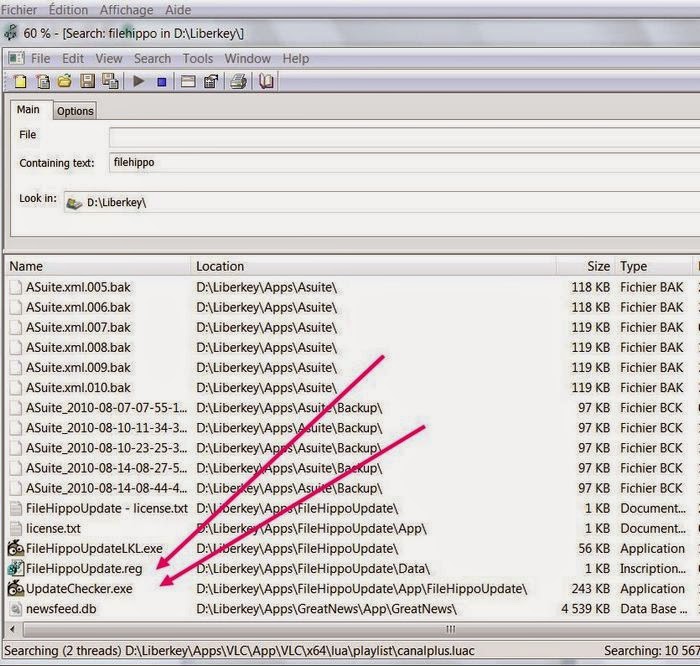
Task: Click the duplicate search document icon
Action: point(43,82)
